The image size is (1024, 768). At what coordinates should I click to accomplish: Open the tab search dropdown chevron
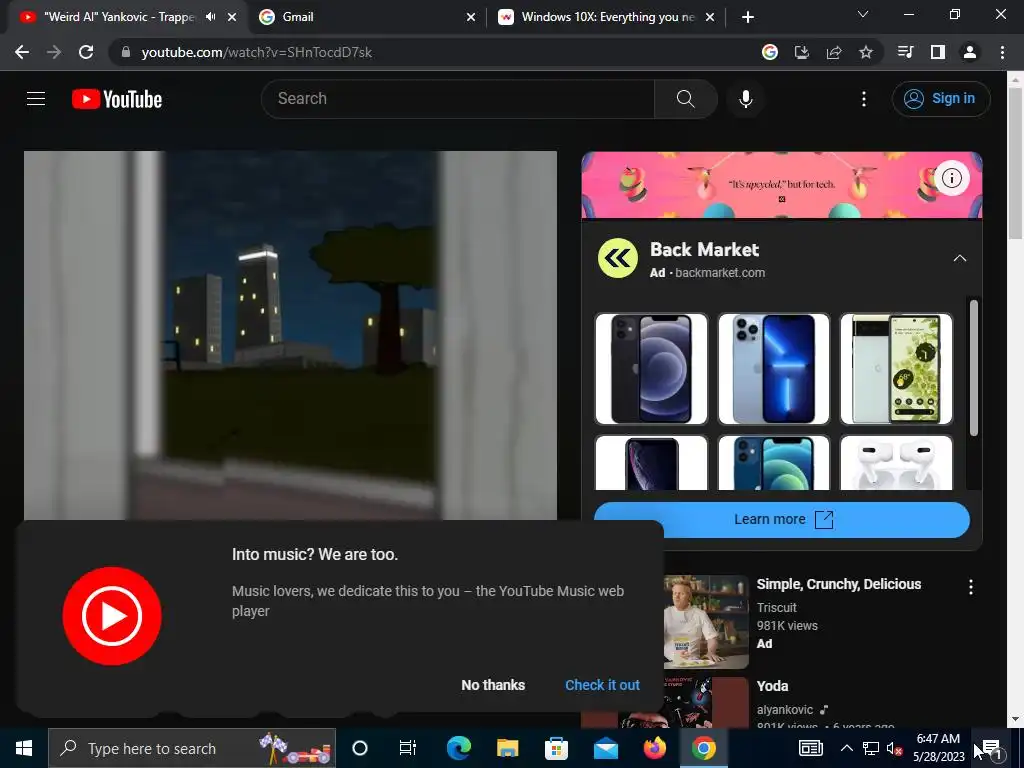pyautogui.click(x=862, y=14)
